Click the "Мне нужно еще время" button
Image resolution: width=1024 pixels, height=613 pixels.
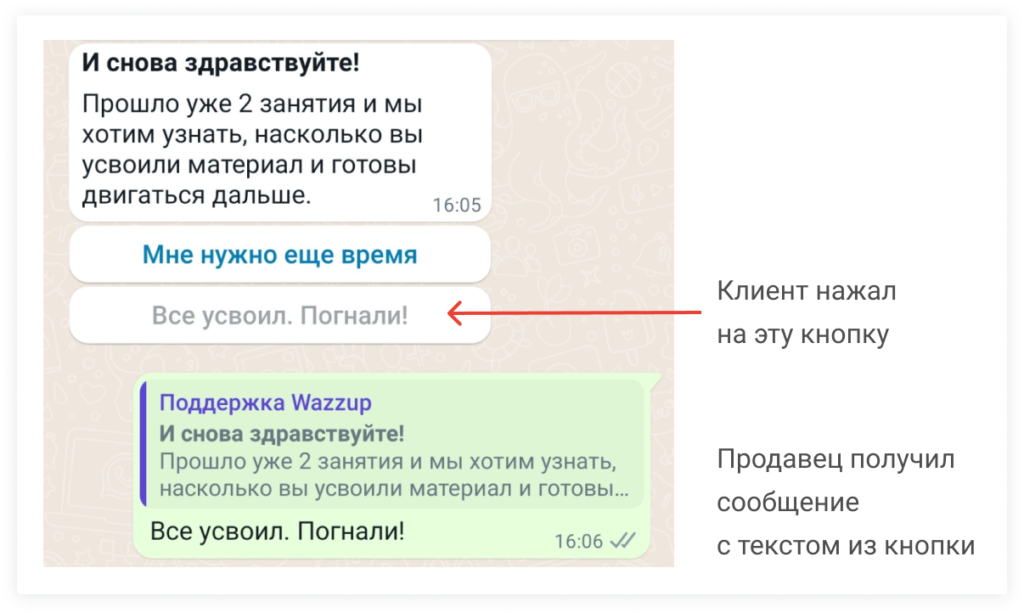point(279,254)
